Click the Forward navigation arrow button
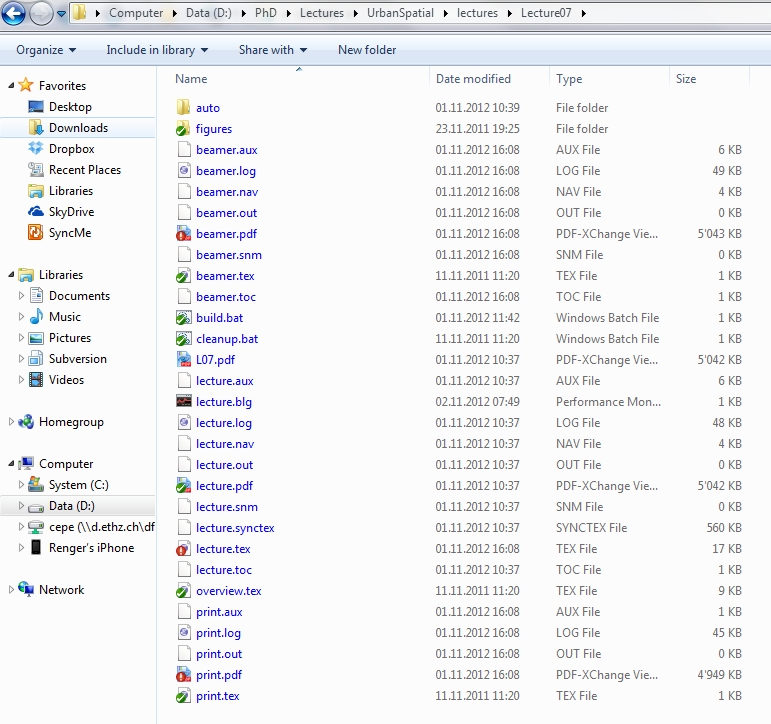This screenshot has height=724, width=771. pos(41,13)
